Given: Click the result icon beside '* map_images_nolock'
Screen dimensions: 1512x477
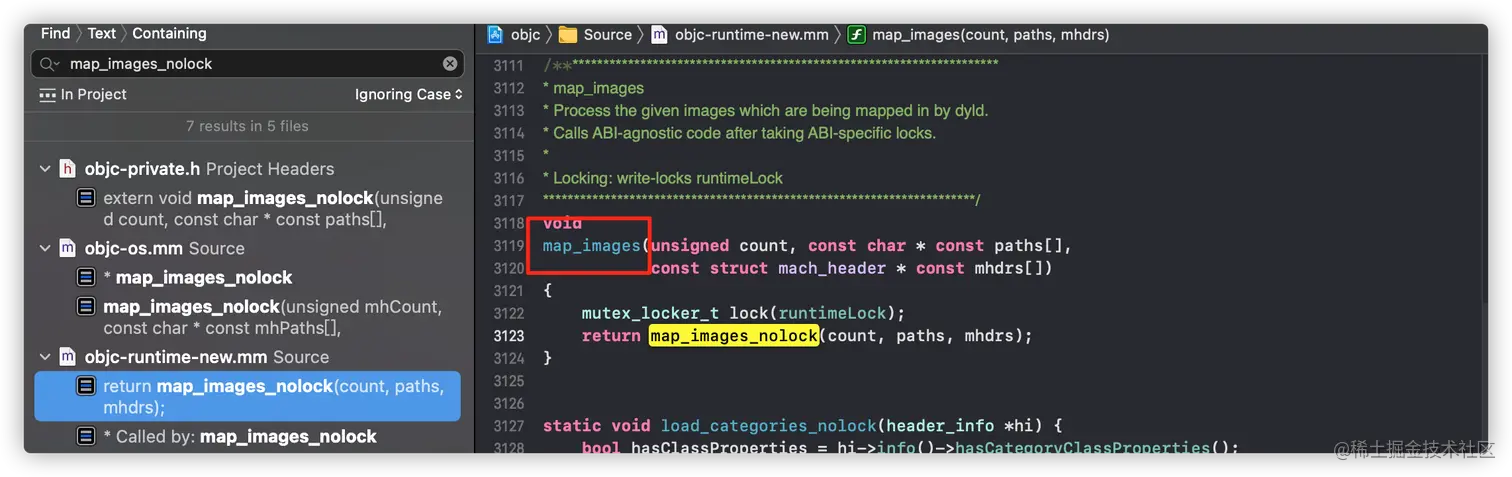Looking at the screenshot, I should pyautogui.click(x=86, y=277).
